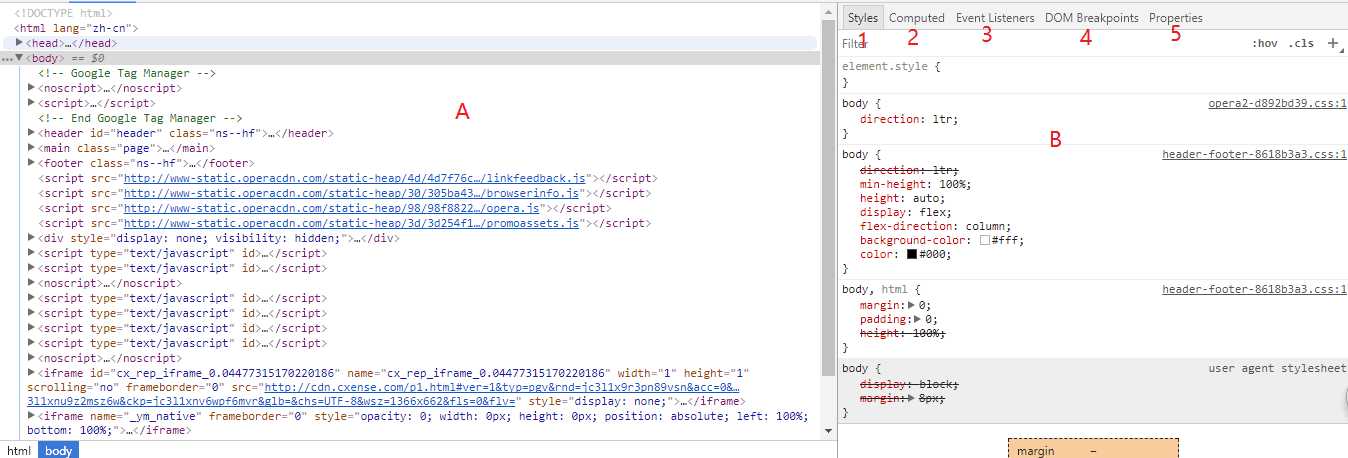The width and height of the screenshot is (1348, 458).
Task: Open the Properties tab
Action: click(x=1176, y=18)
